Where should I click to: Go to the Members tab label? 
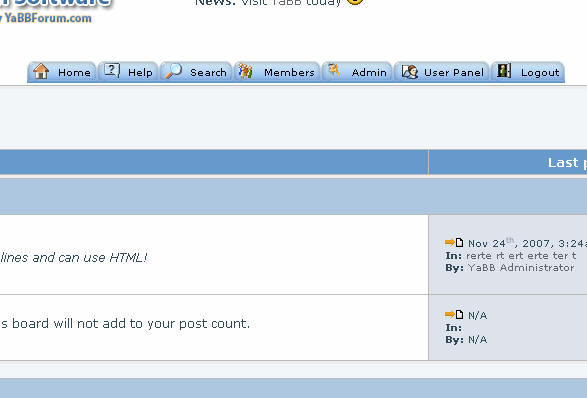click(x=289, y=72)
